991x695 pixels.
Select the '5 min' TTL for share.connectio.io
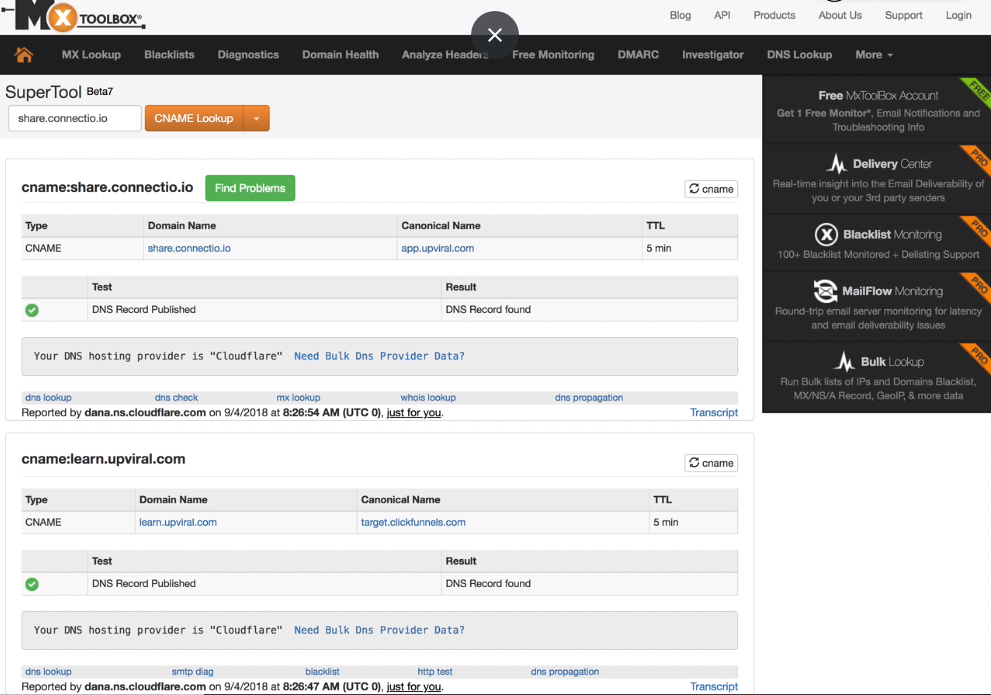point(659,248)
